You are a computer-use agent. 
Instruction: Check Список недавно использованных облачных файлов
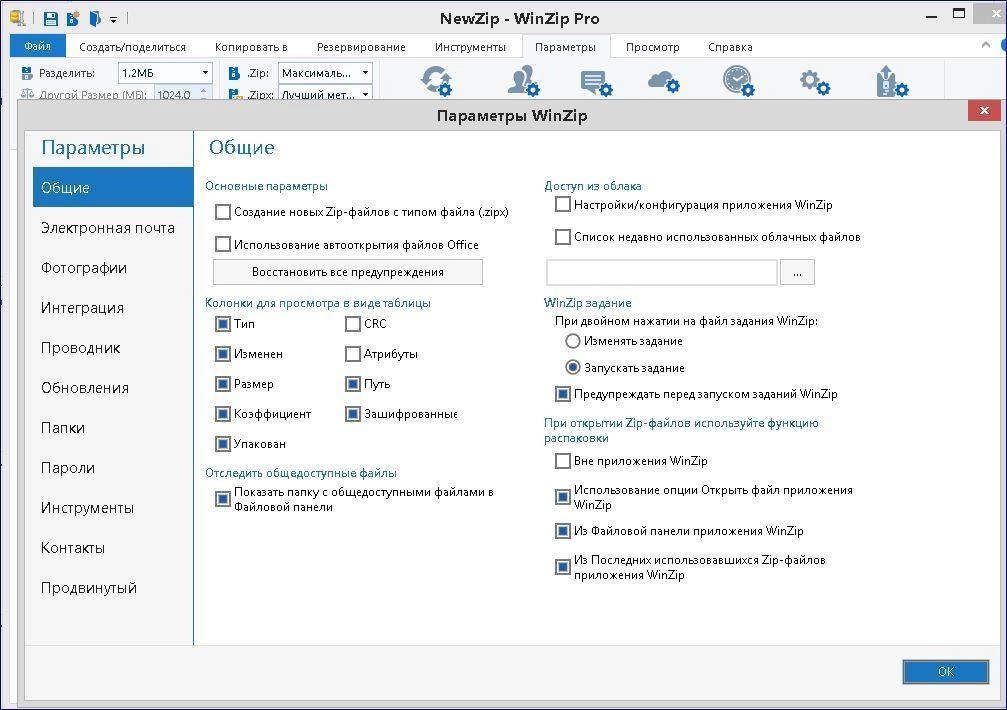pyautogui.click(x=563, y=237)
